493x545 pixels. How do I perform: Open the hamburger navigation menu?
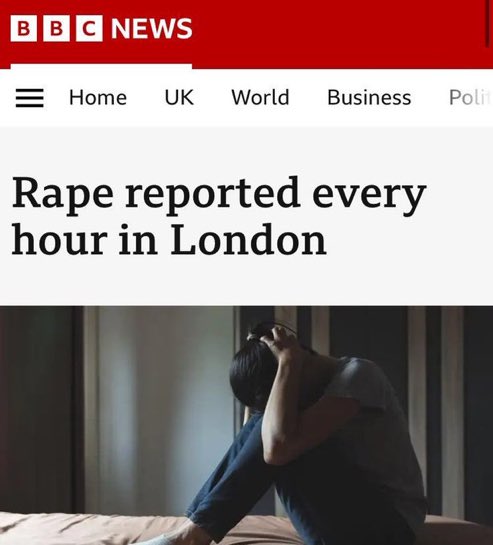[30, 98]
